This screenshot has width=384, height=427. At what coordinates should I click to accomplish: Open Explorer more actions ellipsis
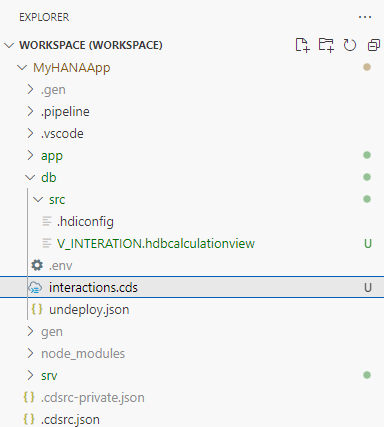click(x=365, y=17)
